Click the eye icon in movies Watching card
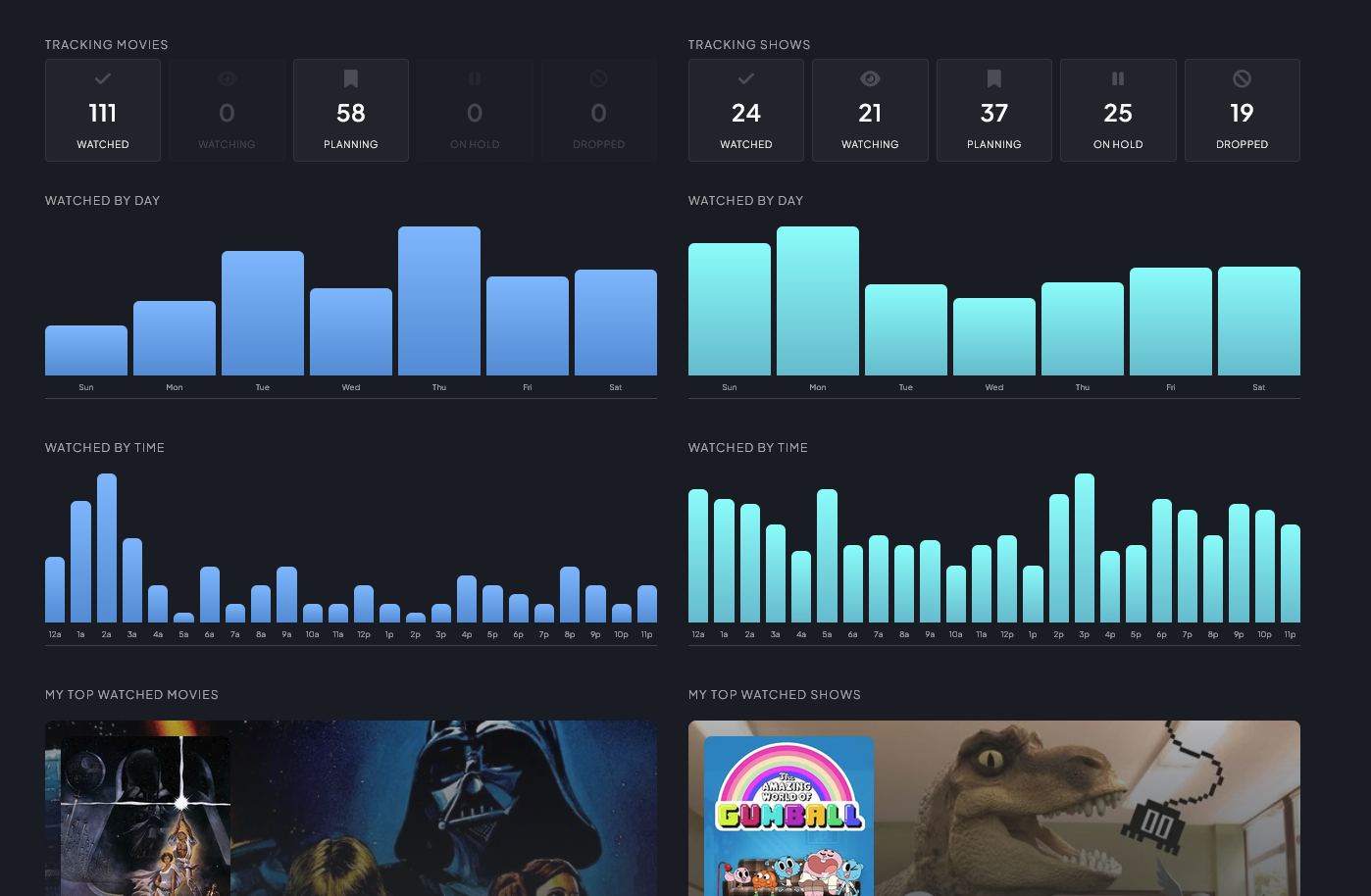 227,78
